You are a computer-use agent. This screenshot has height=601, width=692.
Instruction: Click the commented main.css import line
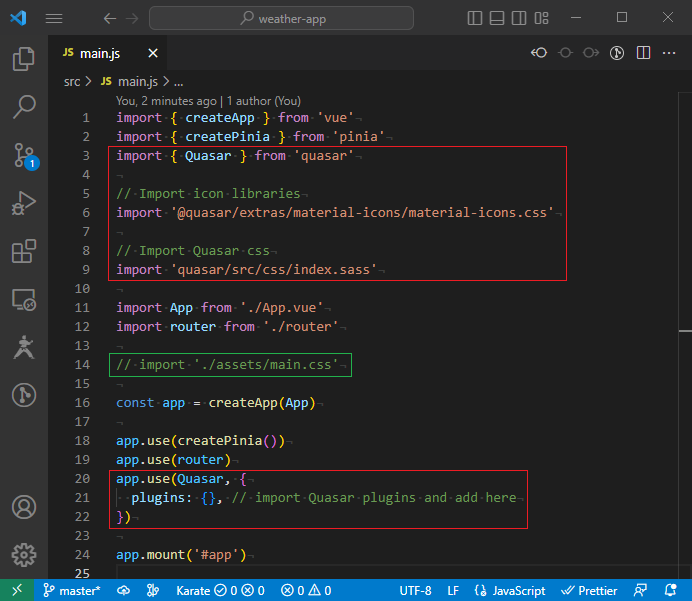[x=227, y=365]
